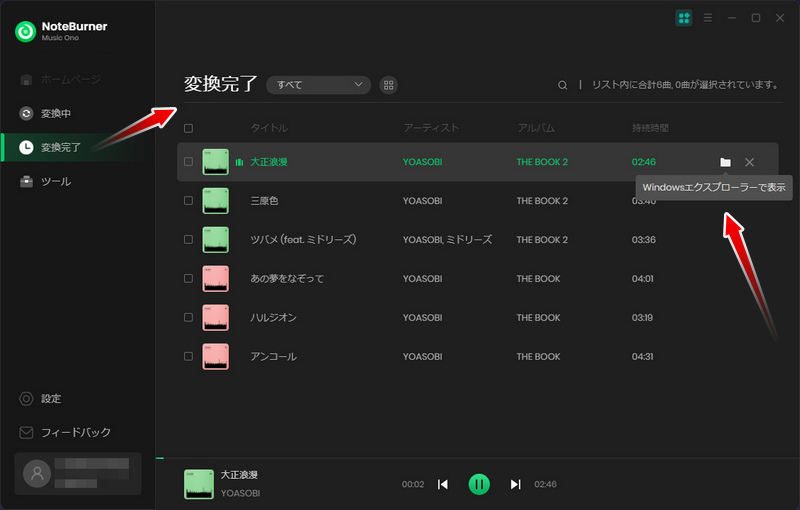The width and height of the screenshot is (800, 510).
Task: Click the now-playing album art in player
Action: pos(198,484)
